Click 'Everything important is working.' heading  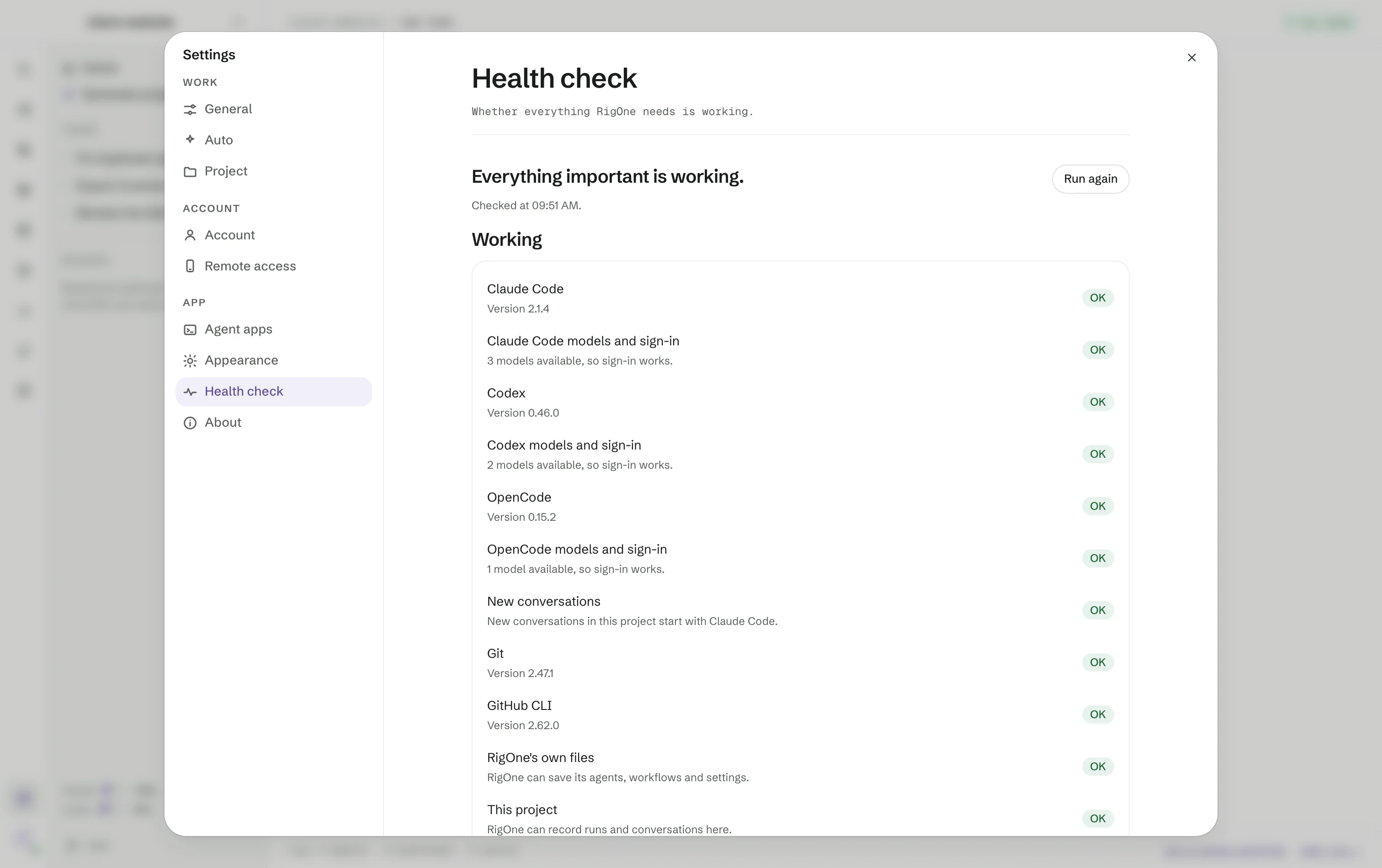coord(607,177)
